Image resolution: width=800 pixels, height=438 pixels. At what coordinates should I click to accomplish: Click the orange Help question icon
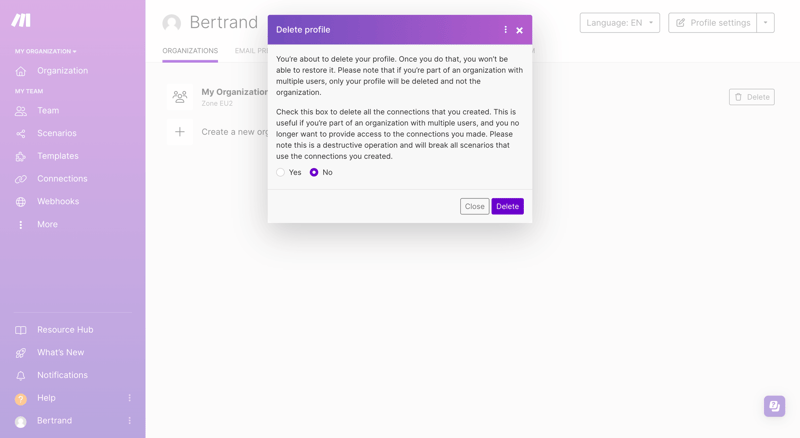(x=20, y=399)
